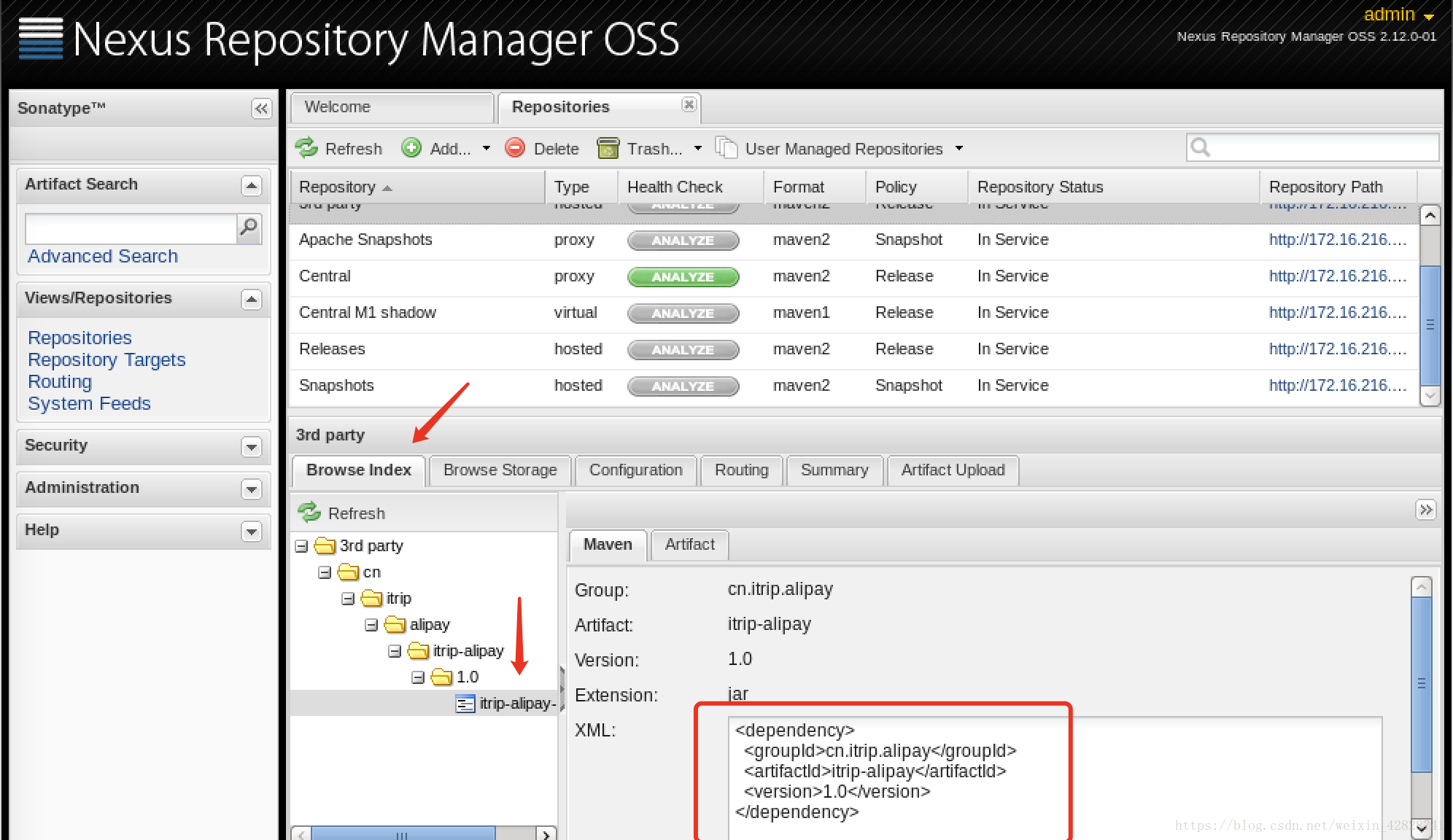The image size is (1453, 840).
Task: Open the Trash menu button
Action: coord(649,149)
